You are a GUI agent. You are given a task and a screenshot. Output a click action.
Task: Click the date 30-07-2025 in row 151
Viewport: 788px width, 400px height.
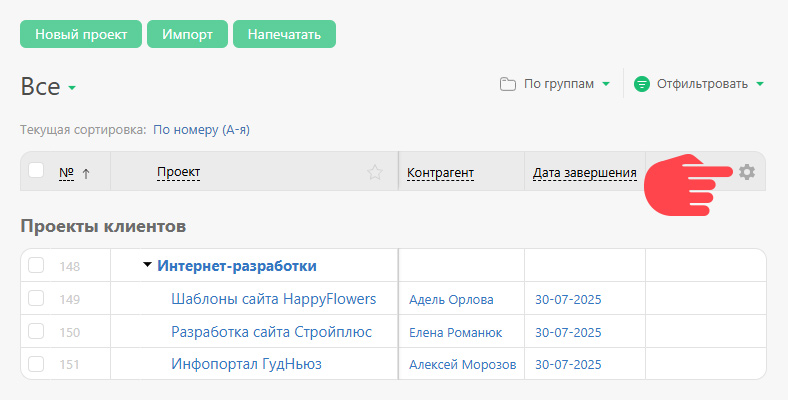(x=568, y=365)
